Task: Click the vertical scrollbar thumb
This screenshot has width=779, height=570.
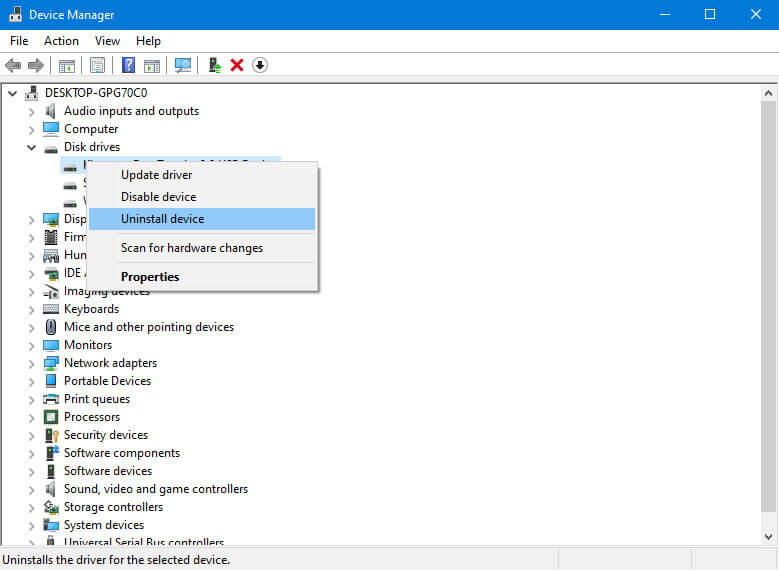Action: tap(769, 306)
